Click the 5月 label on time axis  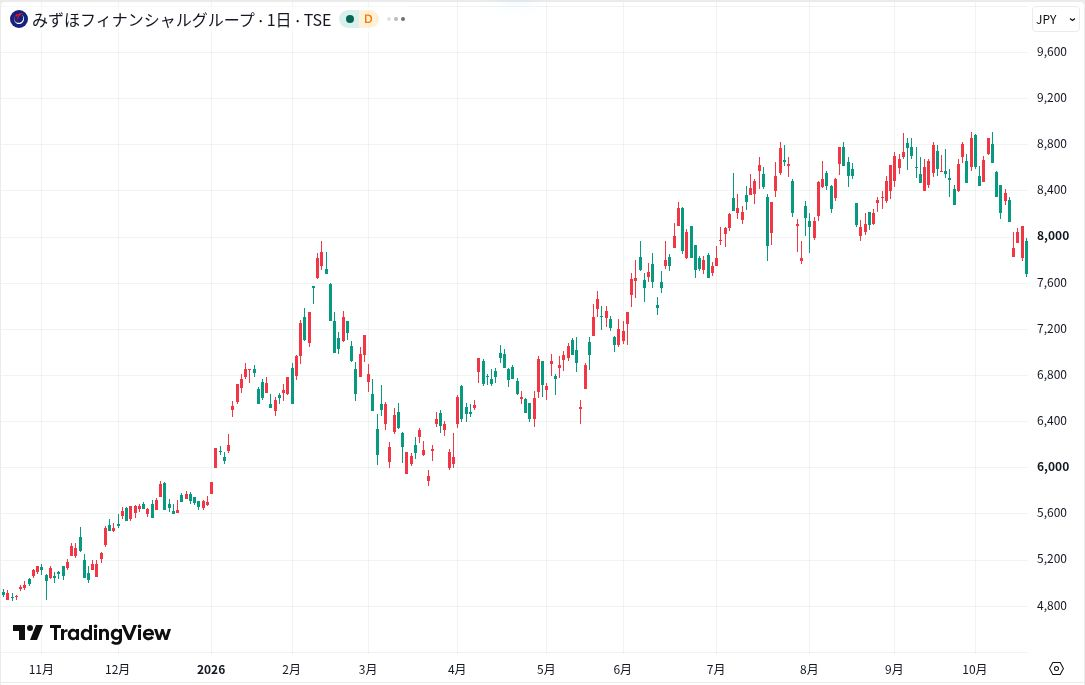tap(546, 670)
